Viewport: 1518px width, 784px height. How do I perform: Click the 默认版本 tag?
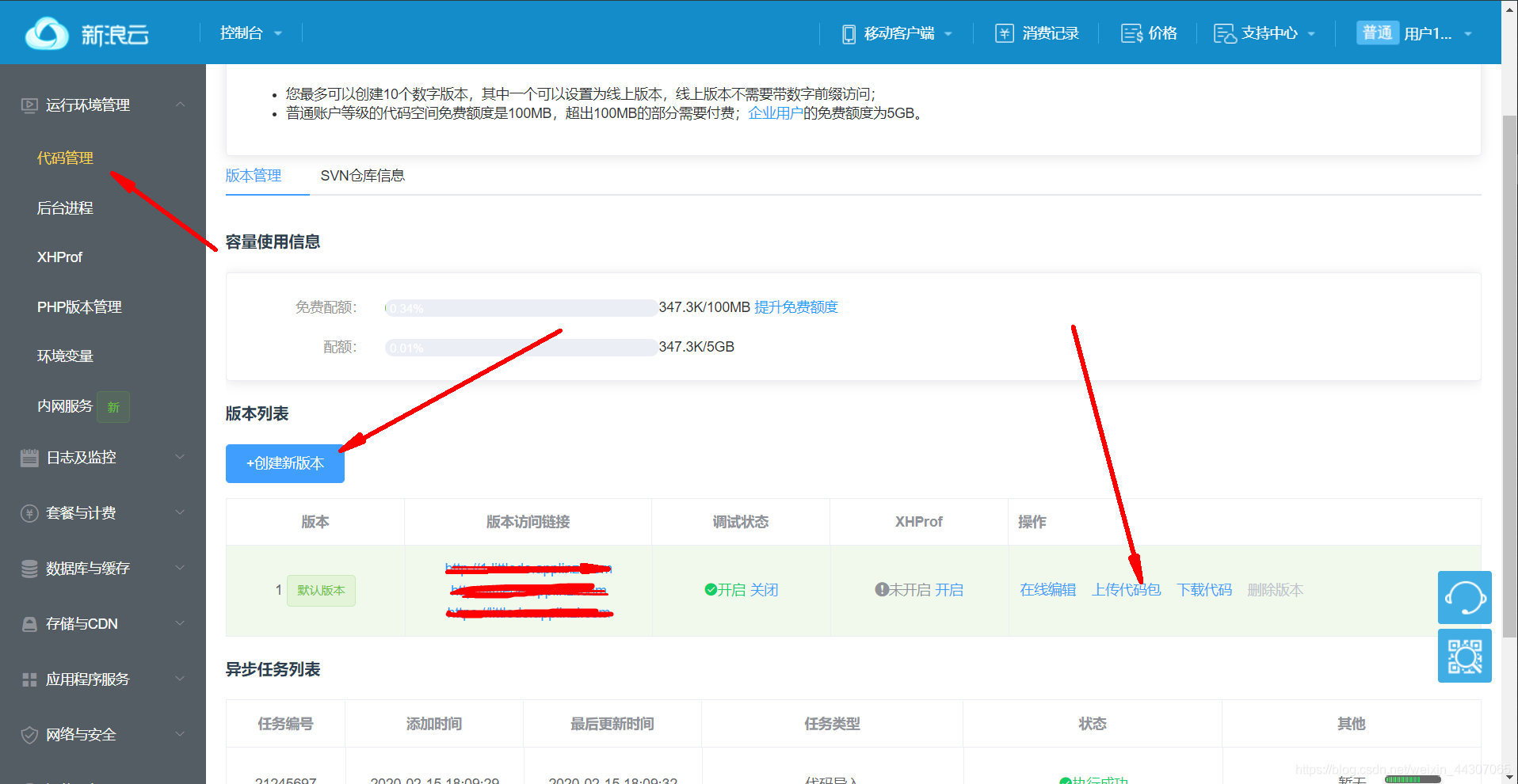coord(321,591)
